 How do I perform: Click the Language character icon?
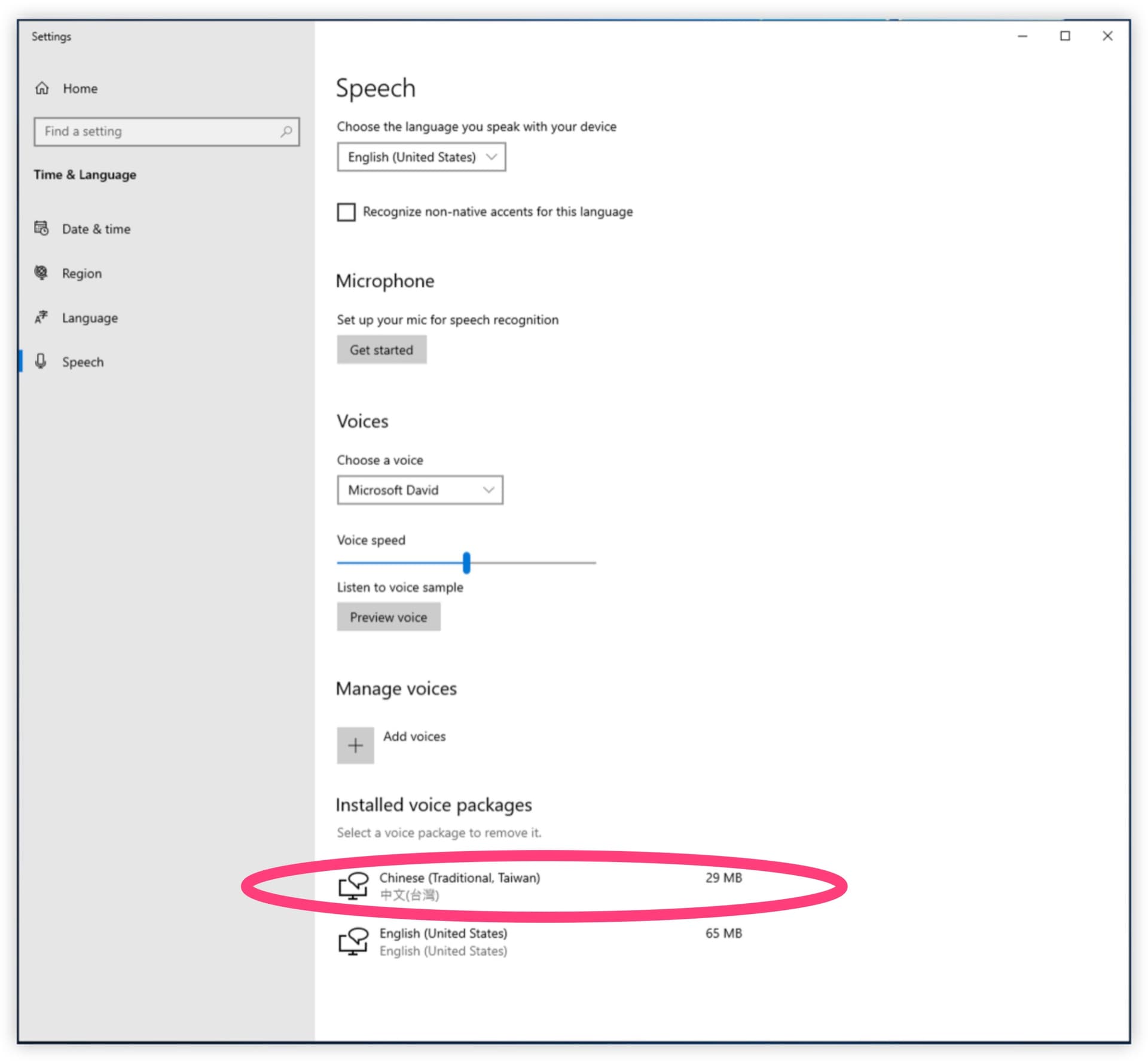coord(41,317)
